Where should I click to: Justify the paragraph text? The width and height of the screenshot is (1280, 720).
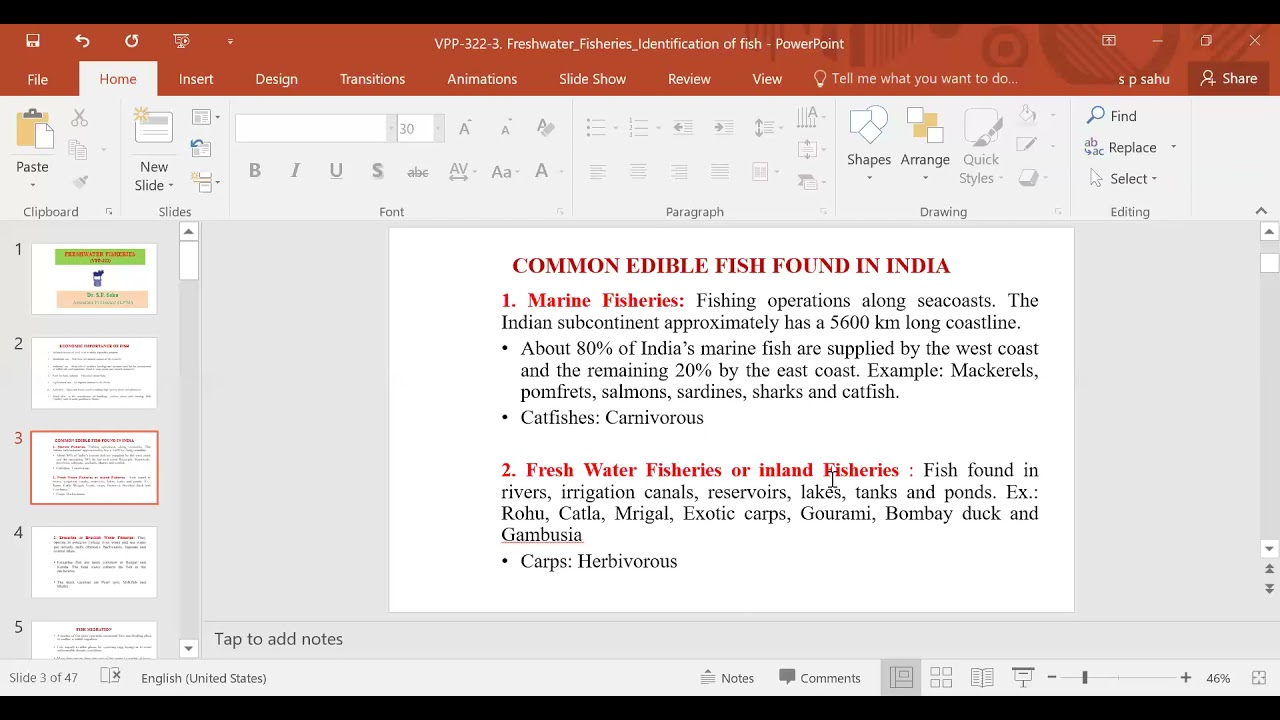click(720, 172)
